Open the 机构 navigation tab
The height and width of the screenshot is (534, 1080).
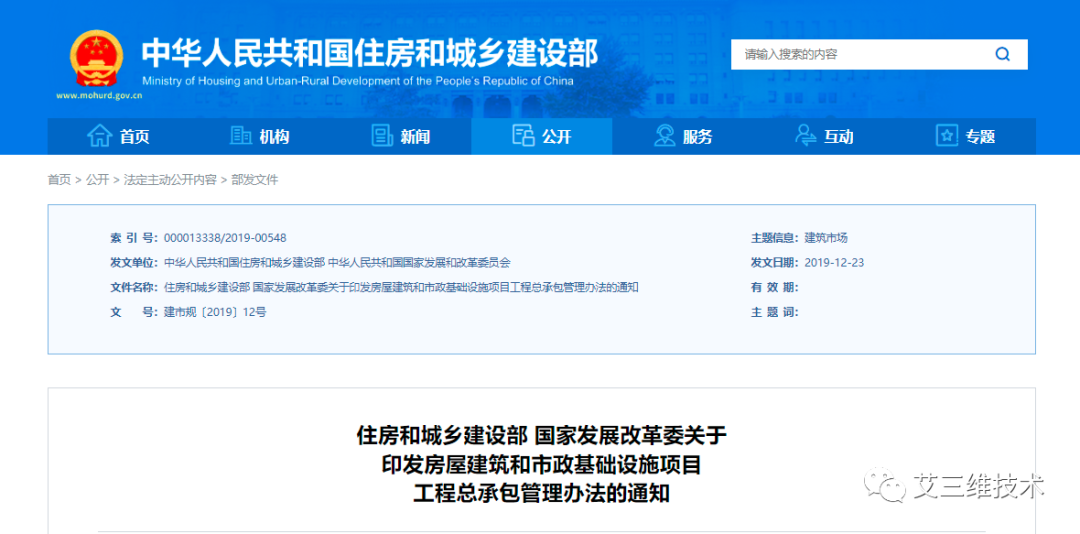coord(260,136)
